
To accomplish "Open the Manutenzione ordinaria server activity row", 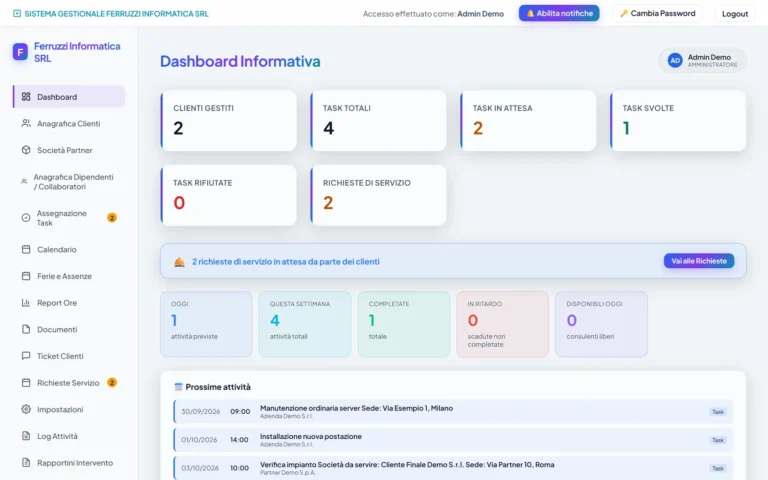I will tap(453, 411).
